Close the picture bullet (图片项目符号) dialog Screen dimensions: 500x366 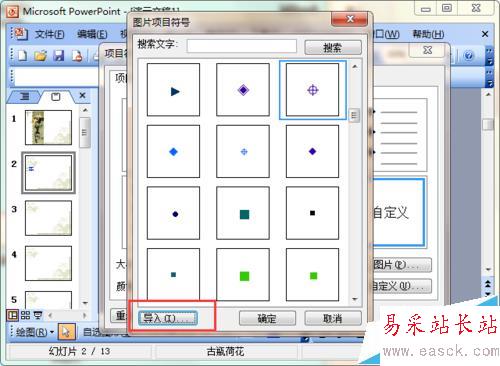coord(350,19)
